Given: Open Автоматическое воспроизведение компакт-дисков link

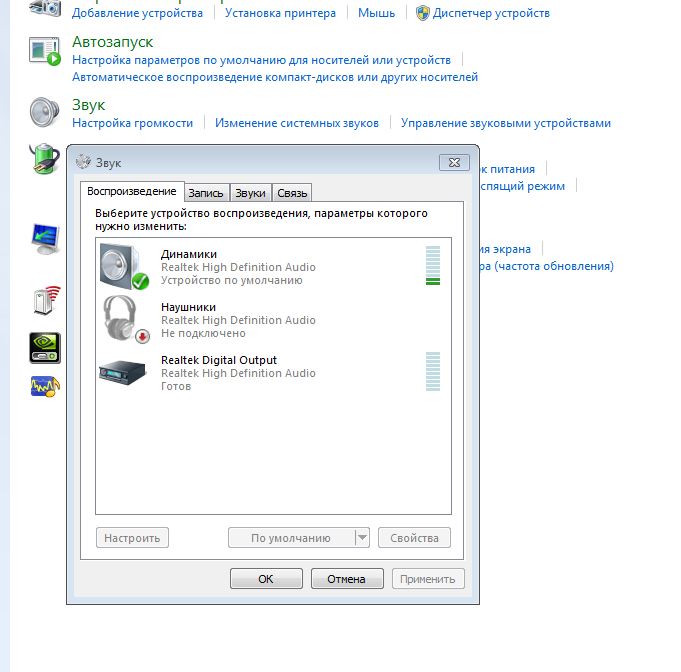Looking at the screenshot, I should click(275, 77).
